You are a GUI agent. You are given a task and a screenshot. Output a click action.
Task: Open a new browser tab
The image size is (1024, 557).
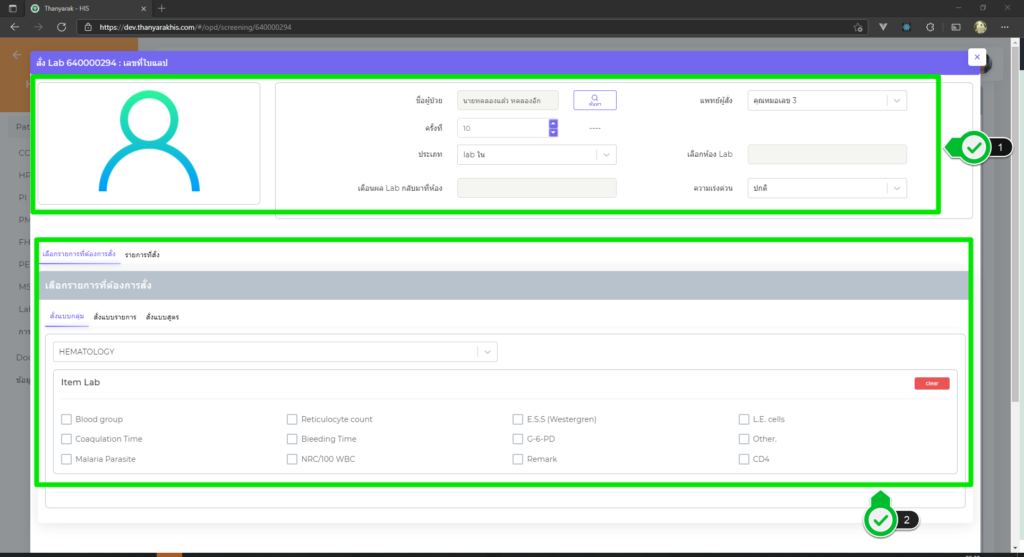point(162,8)
